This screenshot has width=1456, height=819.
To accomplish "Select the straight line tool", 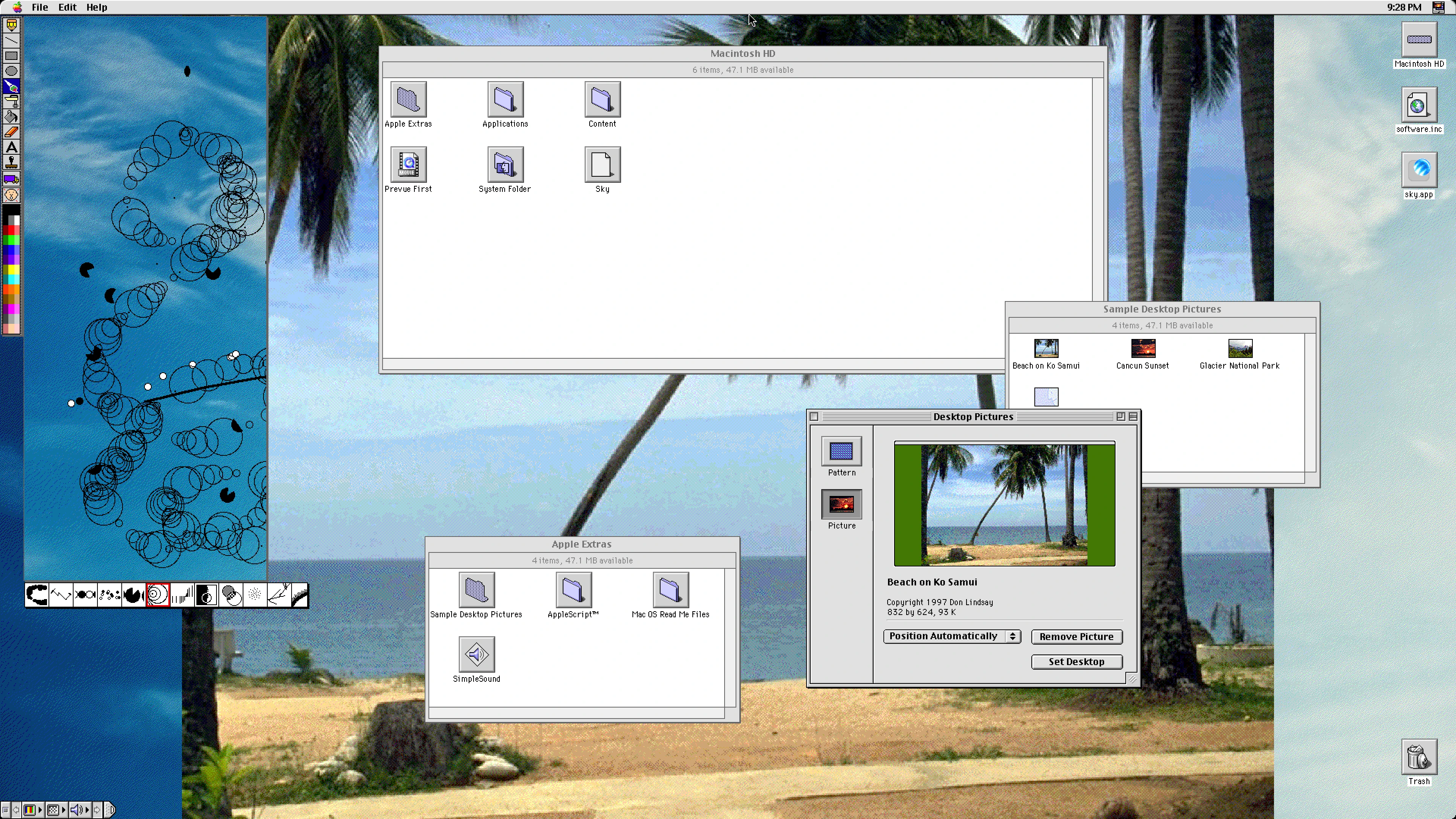I will tap(11, 40).
